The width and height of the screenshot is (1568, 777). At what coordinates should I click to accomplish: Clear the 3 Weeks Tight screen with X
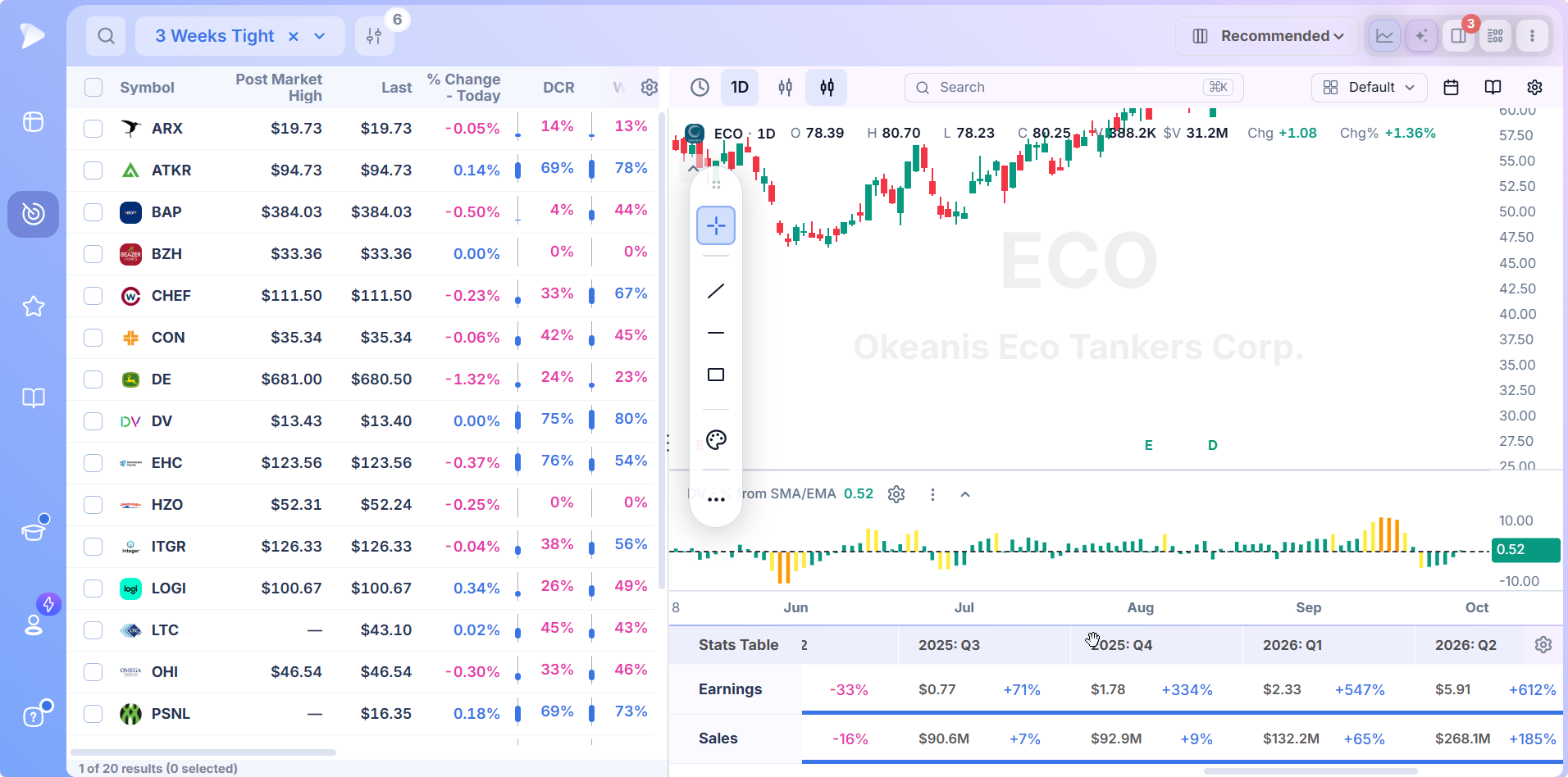[x=293, y=36]
